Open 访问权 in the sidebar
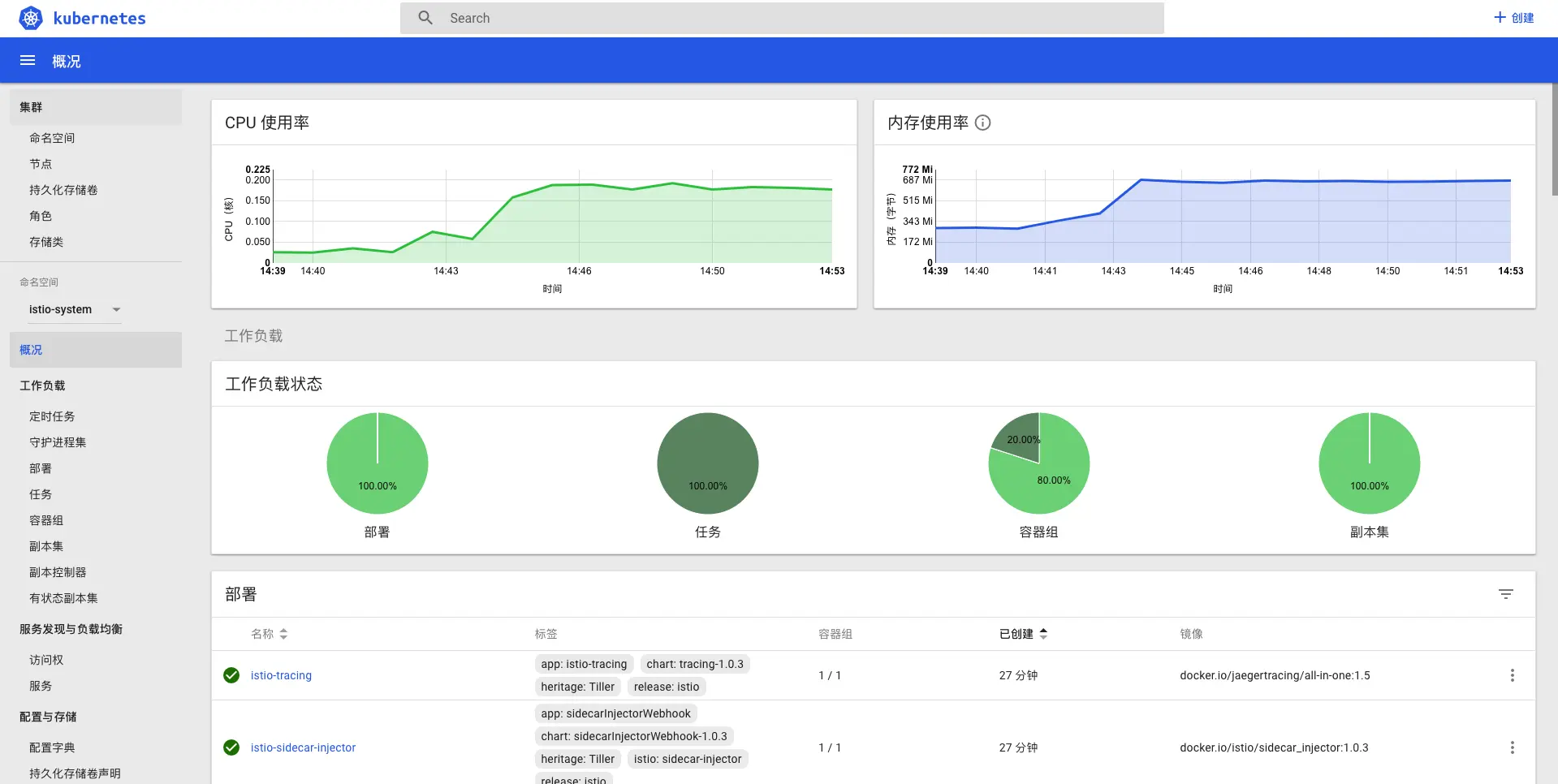 pyautogui.click(x=46, y=660)
